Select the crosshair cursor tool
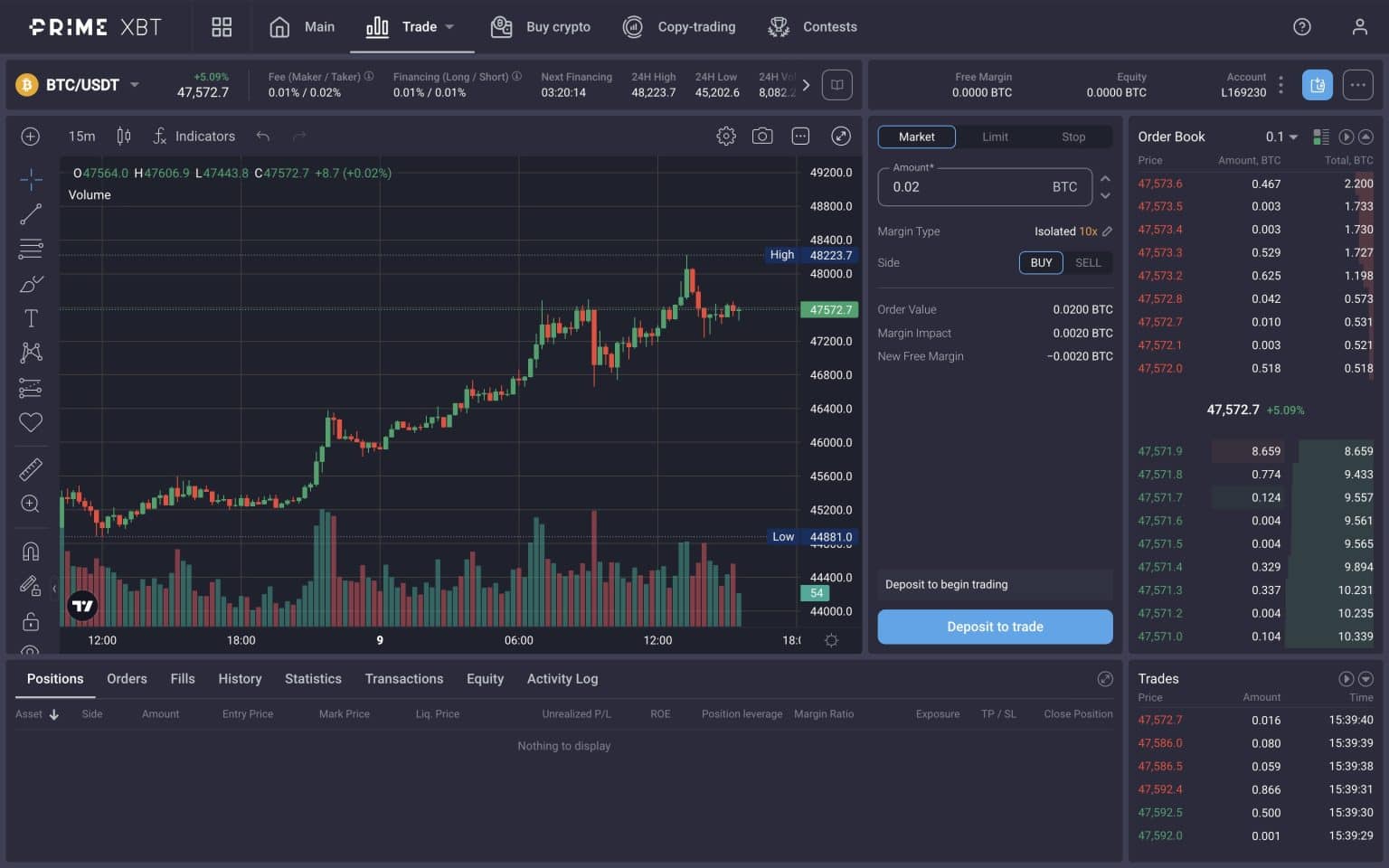The width and height of the screenshot is (1389, 868). pos(30,180)
